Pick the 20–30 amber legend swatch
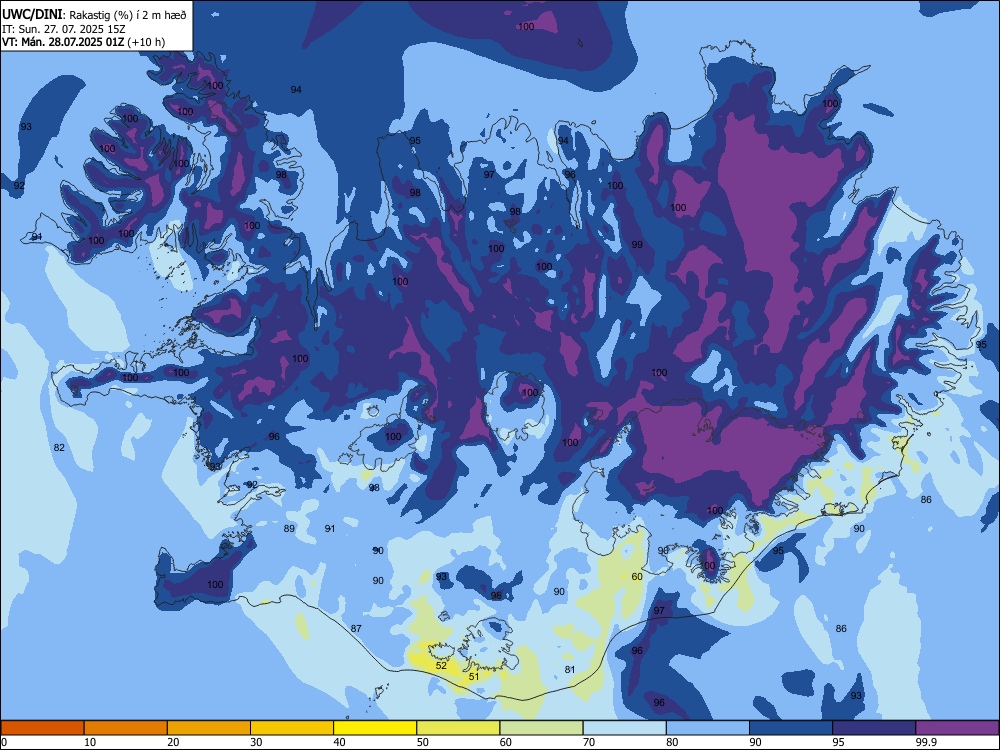 209,728
